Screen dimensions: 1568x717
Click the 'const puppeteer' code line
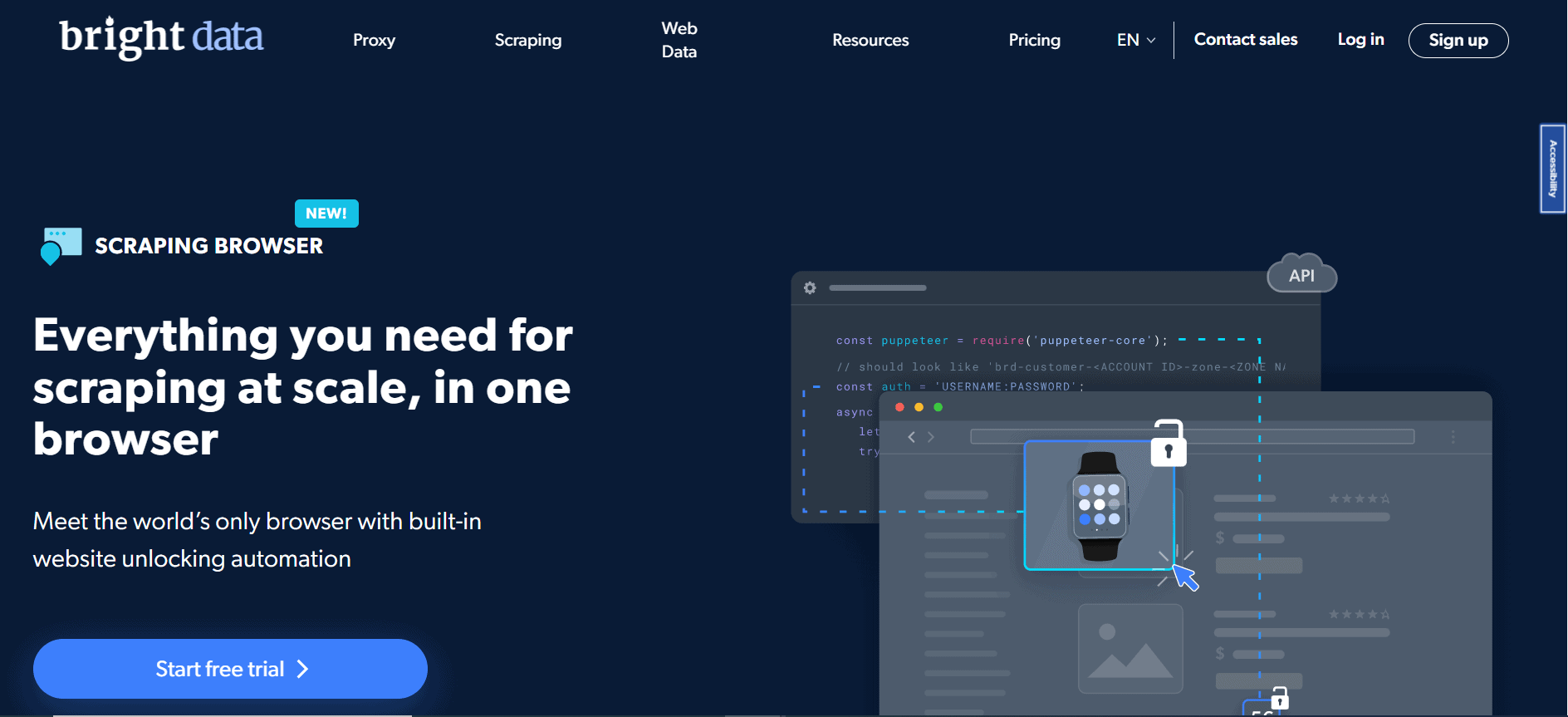pos(1002,341)
